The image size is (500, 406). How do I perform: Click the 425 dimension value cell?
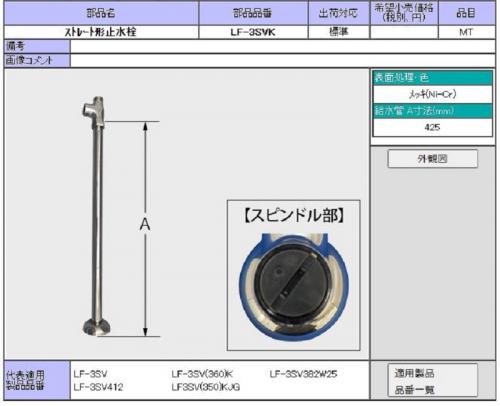tap(433, 127)
